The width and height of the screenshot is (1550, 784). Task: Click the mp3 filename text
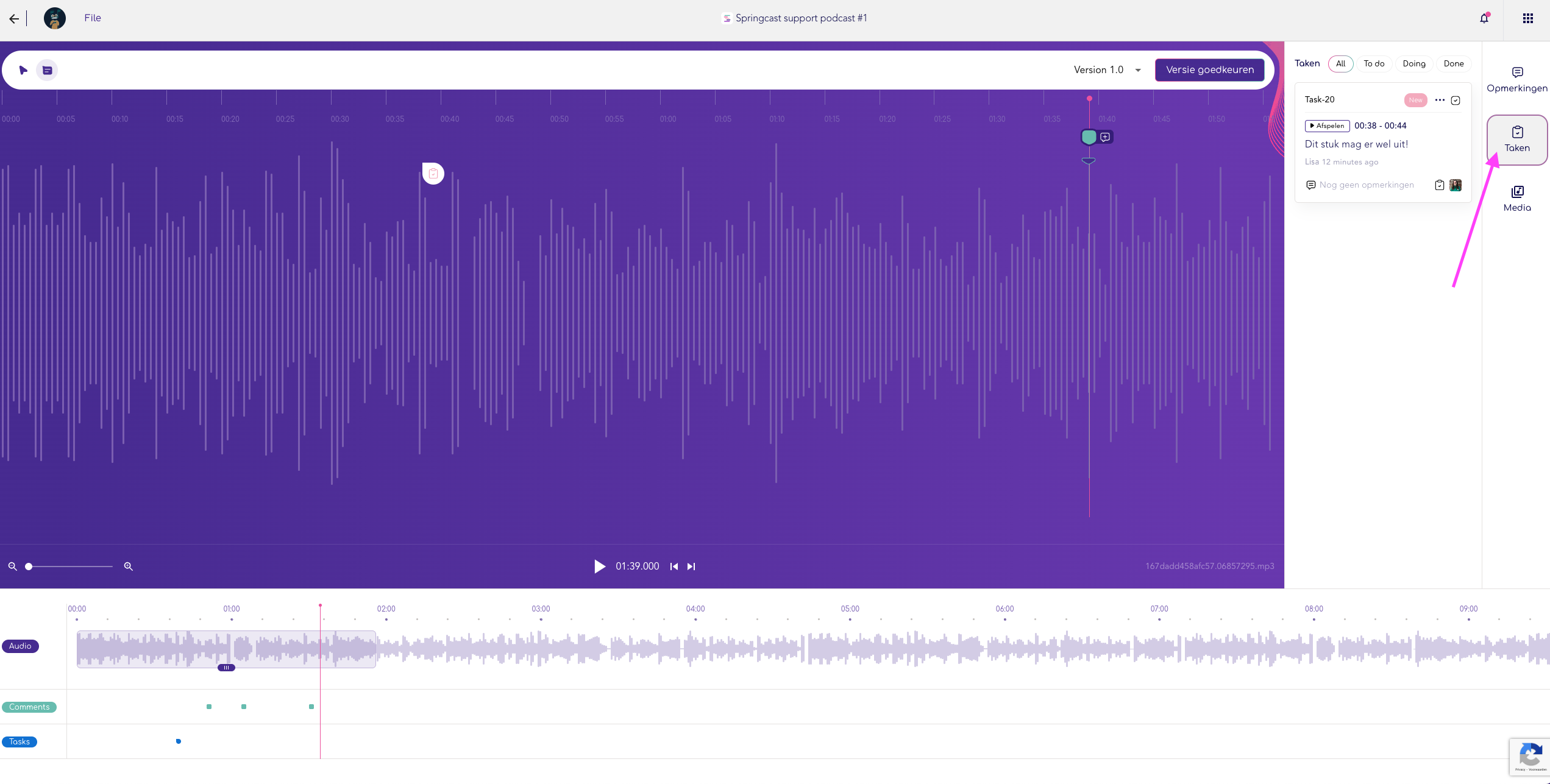pyautogui.click(x=1209, y=567)
